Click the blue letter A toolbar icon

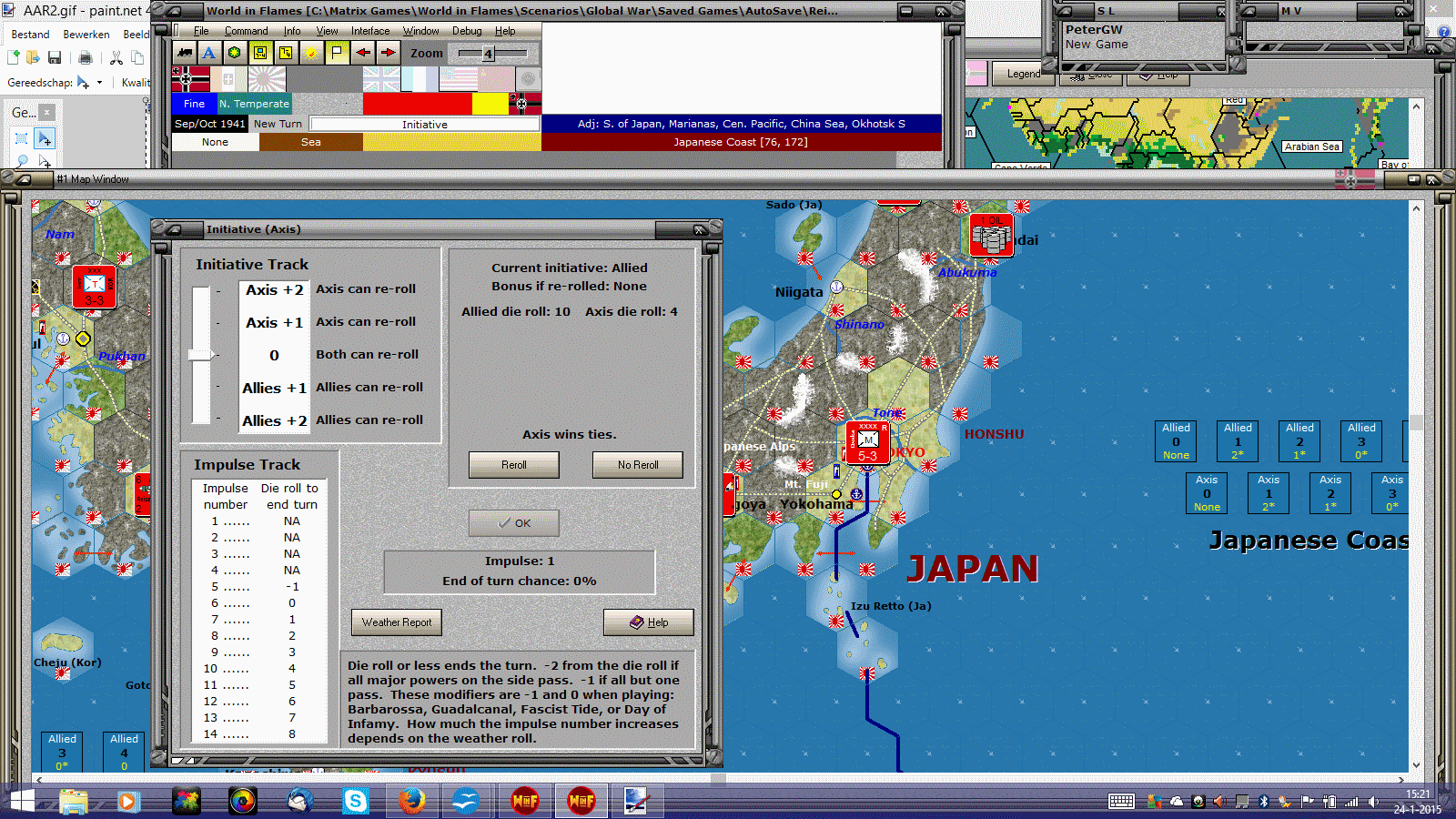tap(209, 53)
